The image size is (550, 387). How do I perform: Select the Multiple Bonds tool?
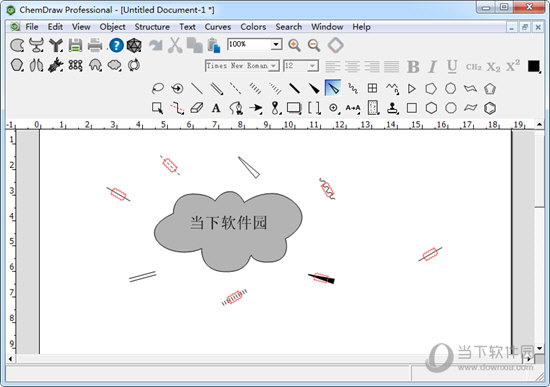[x=217, y=88]
